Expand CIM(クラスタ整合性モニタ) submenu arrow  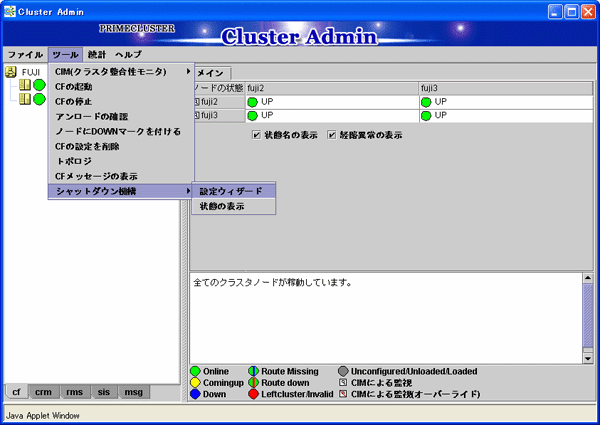(188, 71)
